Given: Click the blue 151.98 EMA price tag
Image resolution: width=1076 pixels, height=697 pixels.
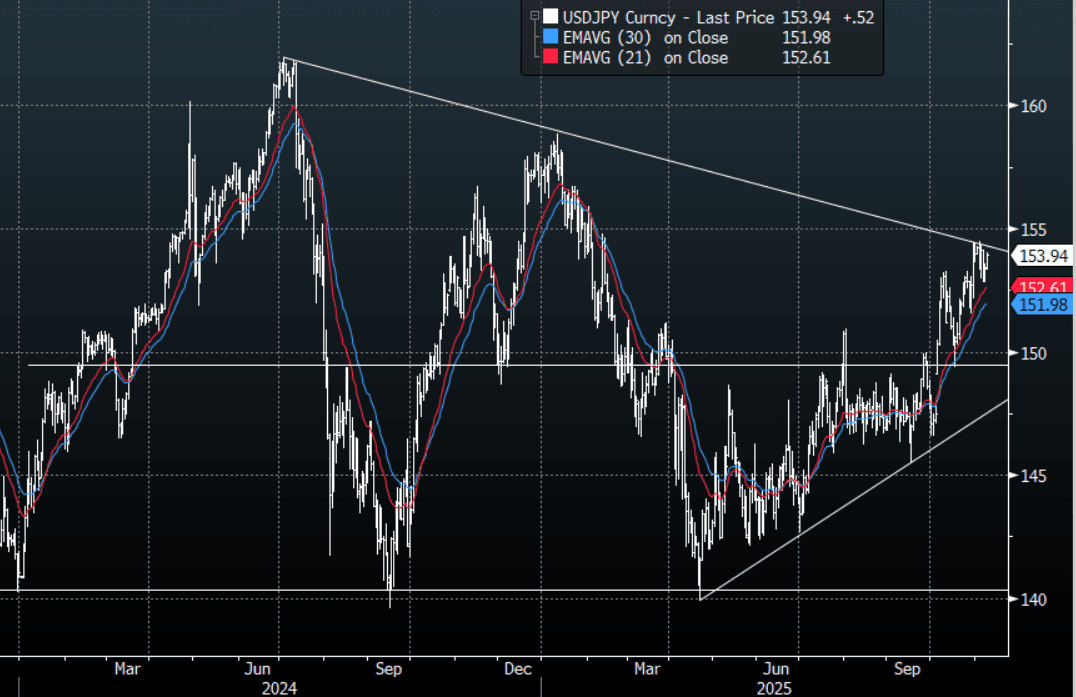Looking at the screenshot, I should click(x=1042, y=305).
